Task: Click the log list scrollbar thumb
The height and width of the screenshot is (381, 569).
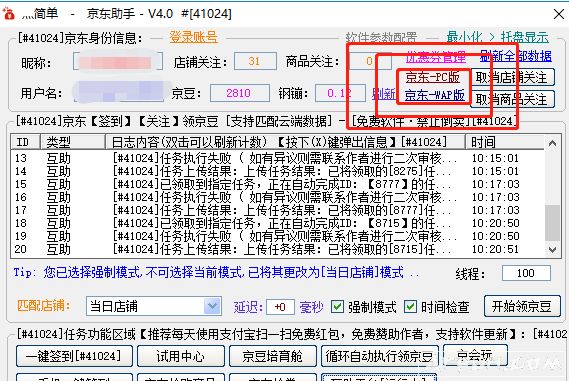Action: pyautogui.click(x=552, y=223)
